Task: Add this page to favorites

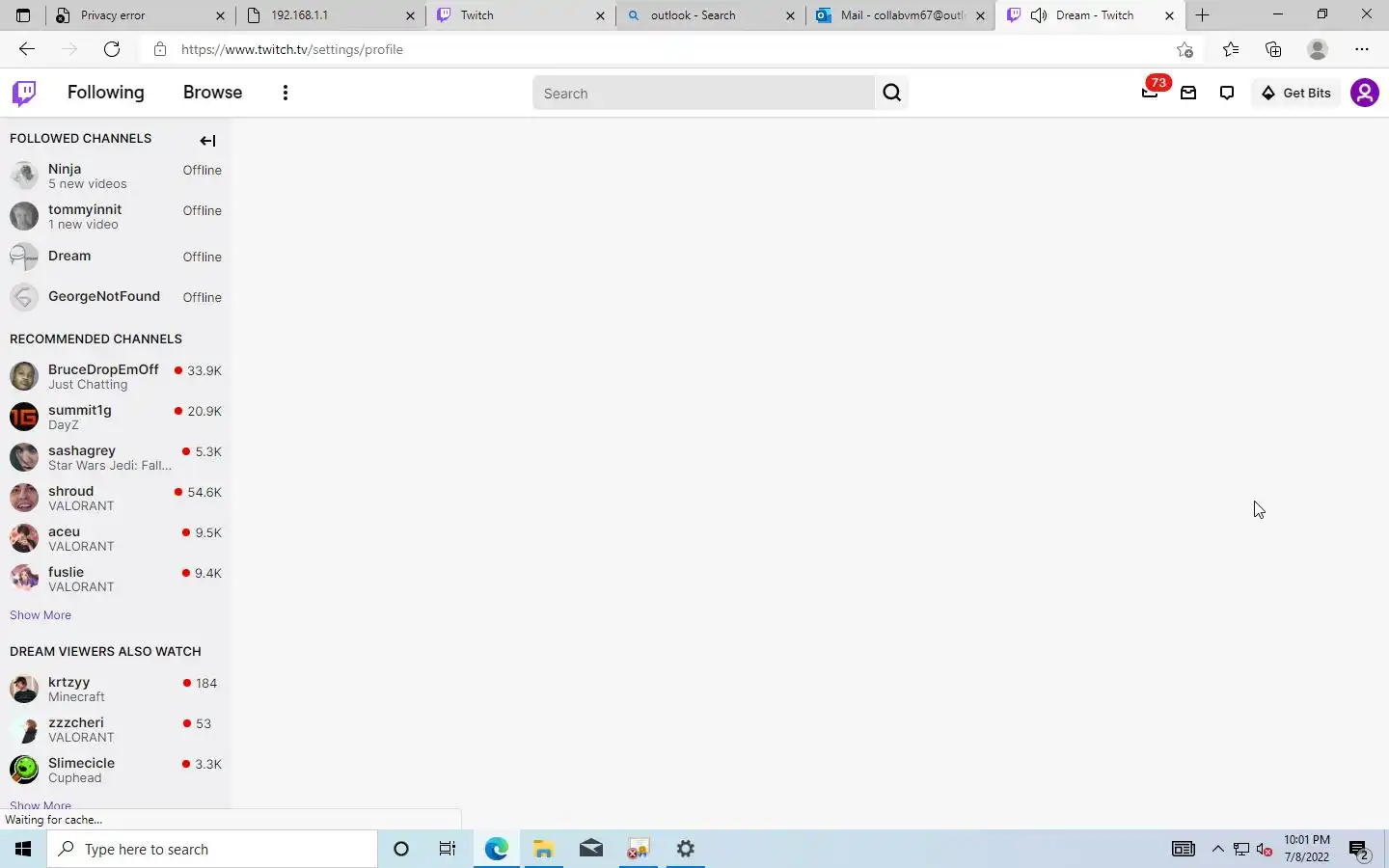Action: 1185,49
